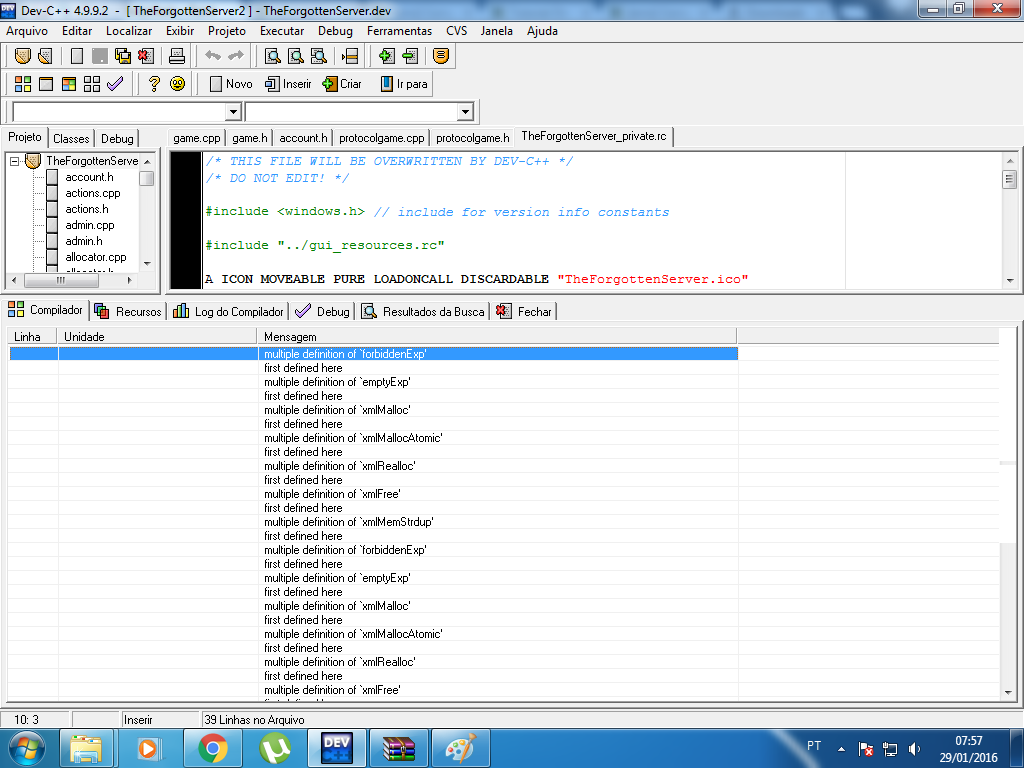The width and height of the screenshot is (1024, 768).
Task: Click Add to project green plus icon
Action: [x=387, y=56]
